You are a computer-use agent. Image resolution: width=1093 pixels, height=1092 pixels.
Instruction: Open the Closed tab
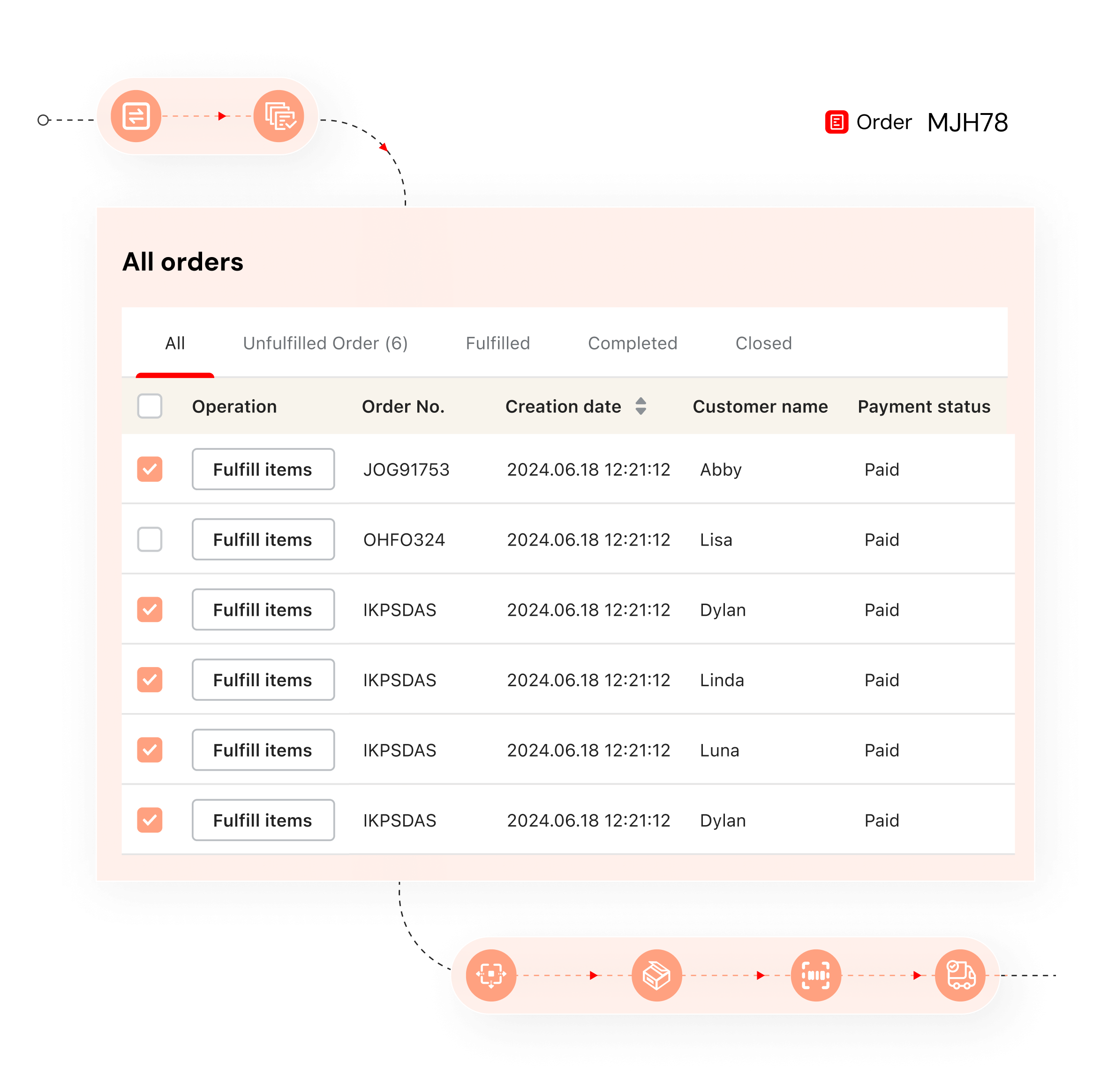coord(763,343)
